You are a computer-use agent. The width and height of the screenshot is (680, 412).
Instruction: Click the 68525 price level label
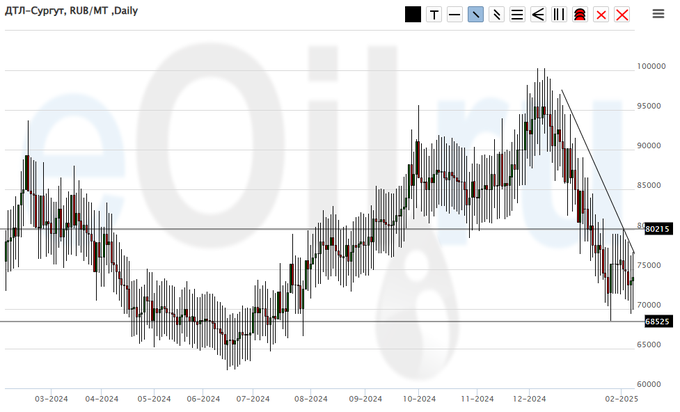(657, 322)
